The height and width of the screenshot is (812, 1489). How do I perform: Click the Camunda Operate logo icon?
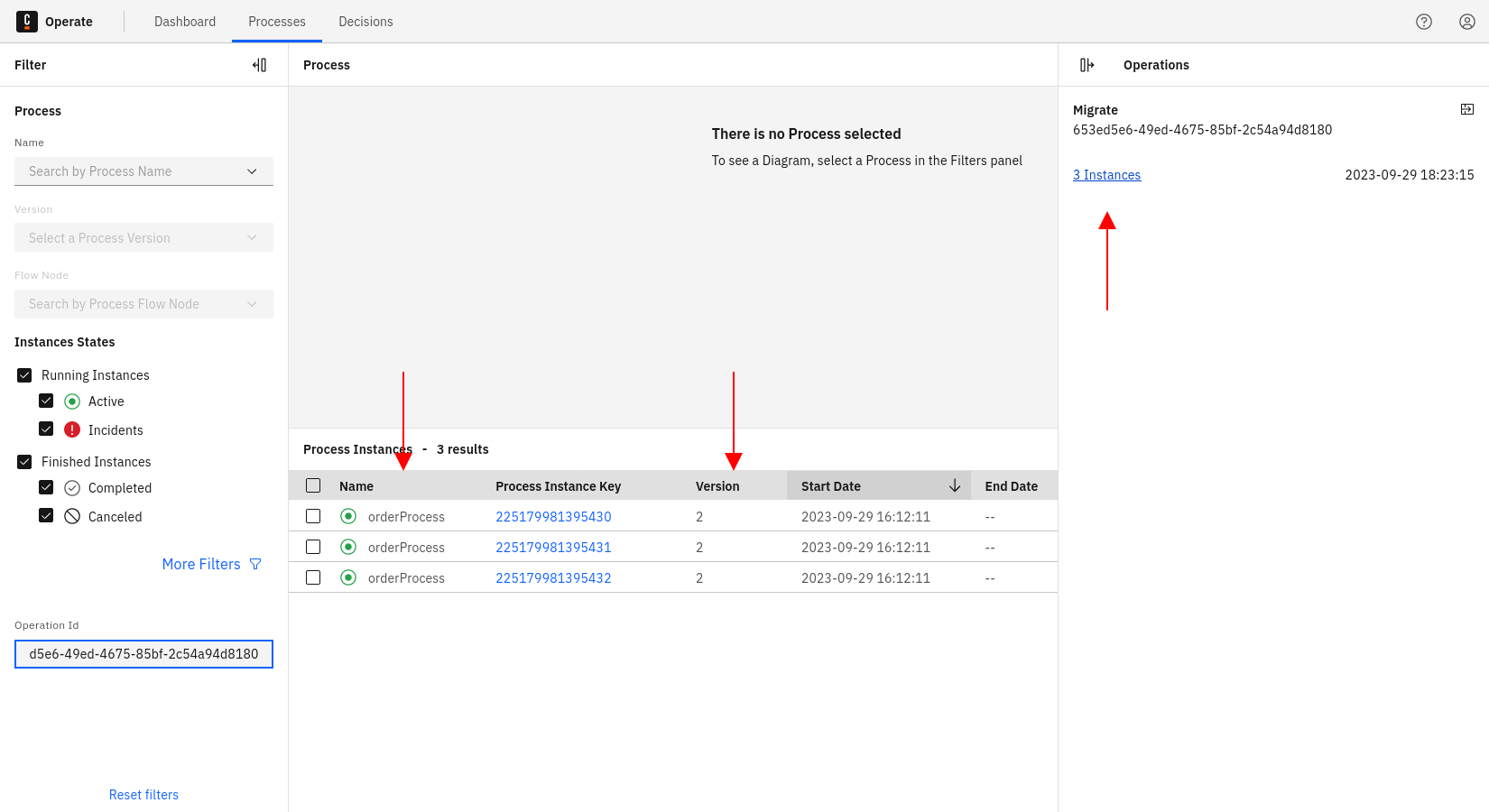(x=27, y=22)
